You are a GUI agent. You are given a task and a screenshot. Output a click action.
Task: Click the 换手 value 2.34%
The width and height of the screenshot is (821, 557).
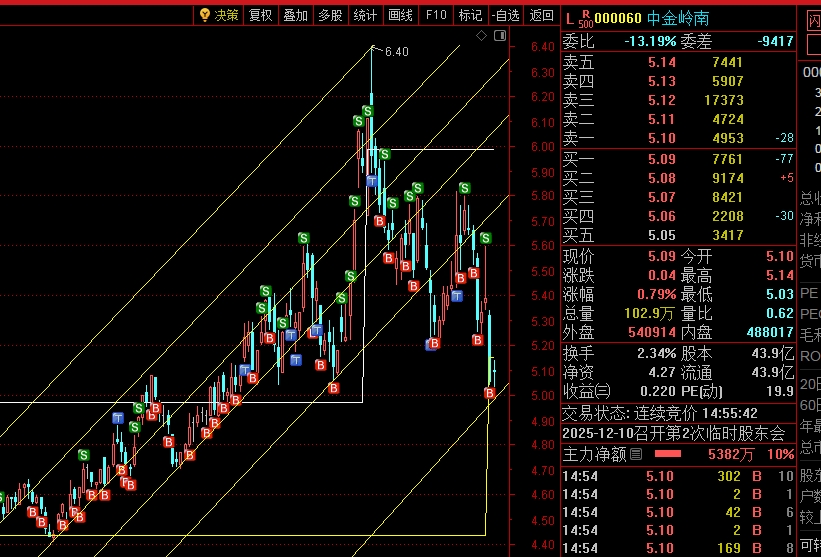pyautogui.click(x=657, y=353)
